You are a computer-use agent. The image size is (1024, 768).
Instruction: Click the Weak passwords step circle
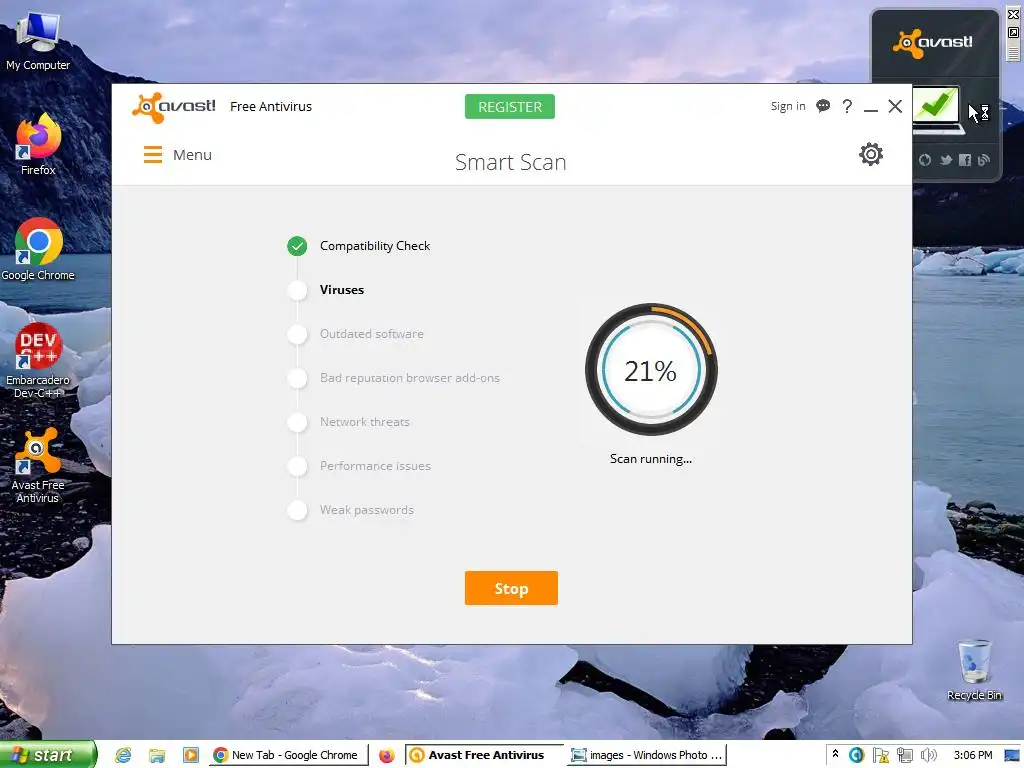pyautogui.click(x=297, y=510)
